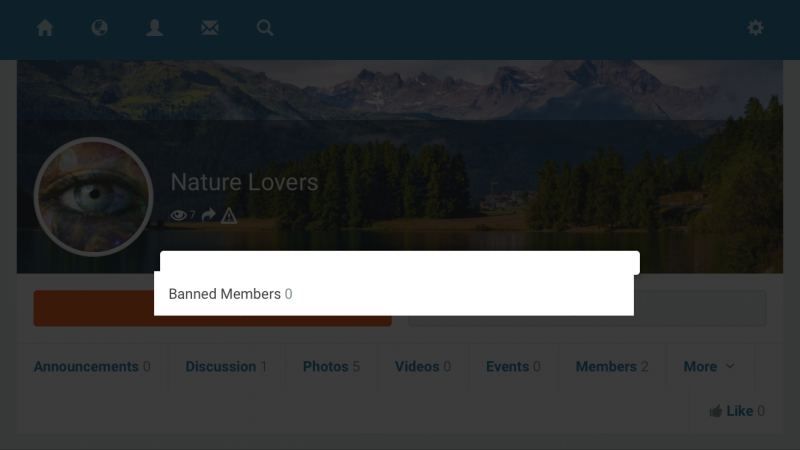Open the Discussion tab
This screenshot has width=800, height=450.
pyautogui.click(x=226, y=366)
